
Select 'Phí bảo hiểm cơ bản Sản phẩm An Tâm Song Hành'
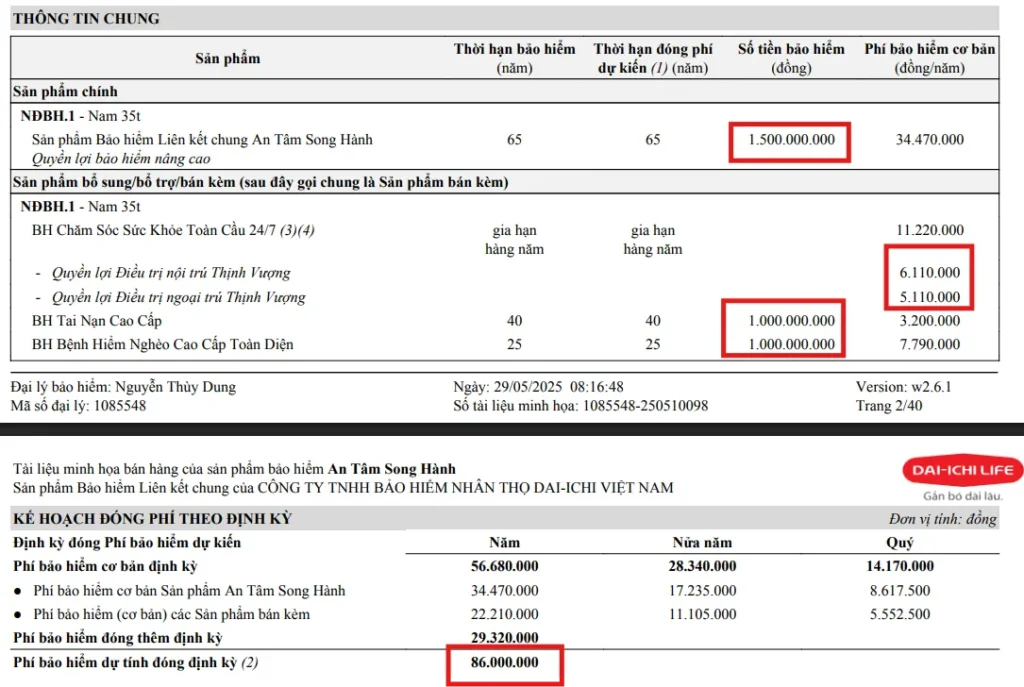[189, 590]
